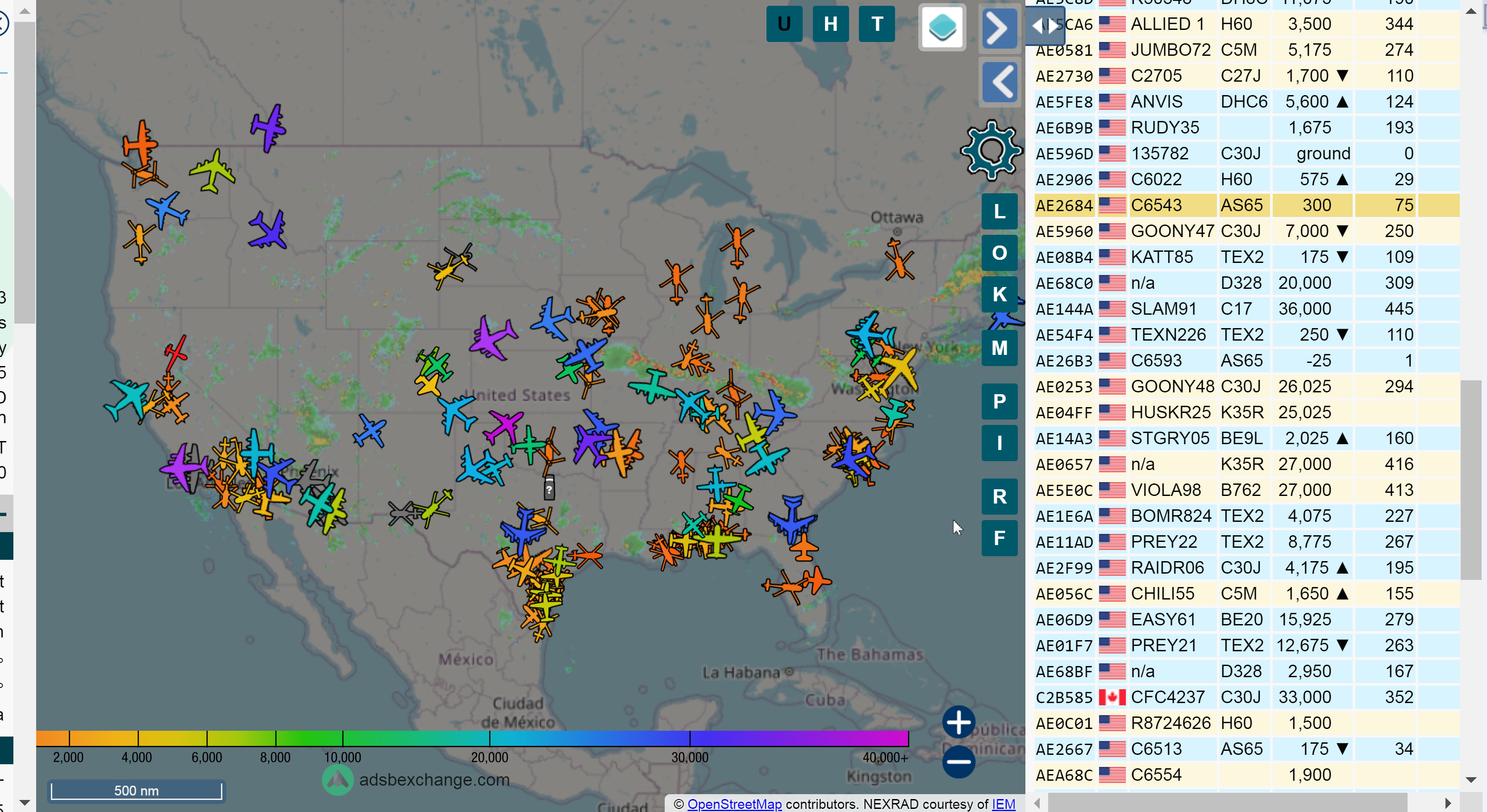Image resolution: width=1487 pixels, height=812 pixels.
Task: Toggle the K button on map
Action: pos(999,294)
